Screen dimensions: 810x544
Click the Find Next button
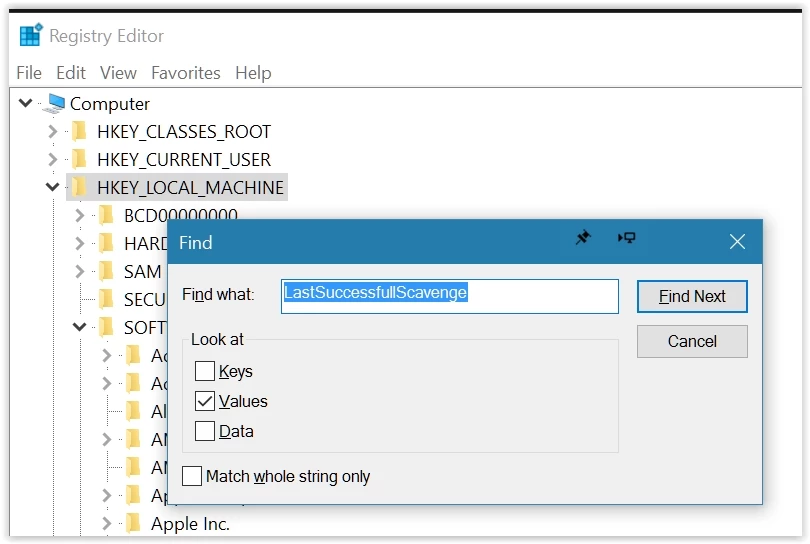click(x=692, y=296)
